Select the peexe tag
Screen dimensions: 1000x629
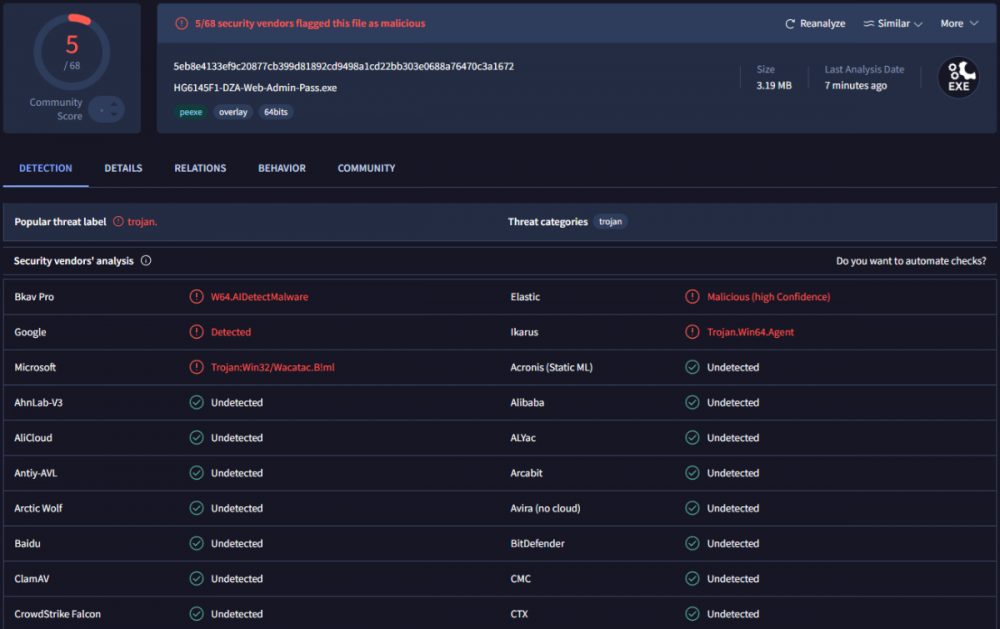pos(190,112)
